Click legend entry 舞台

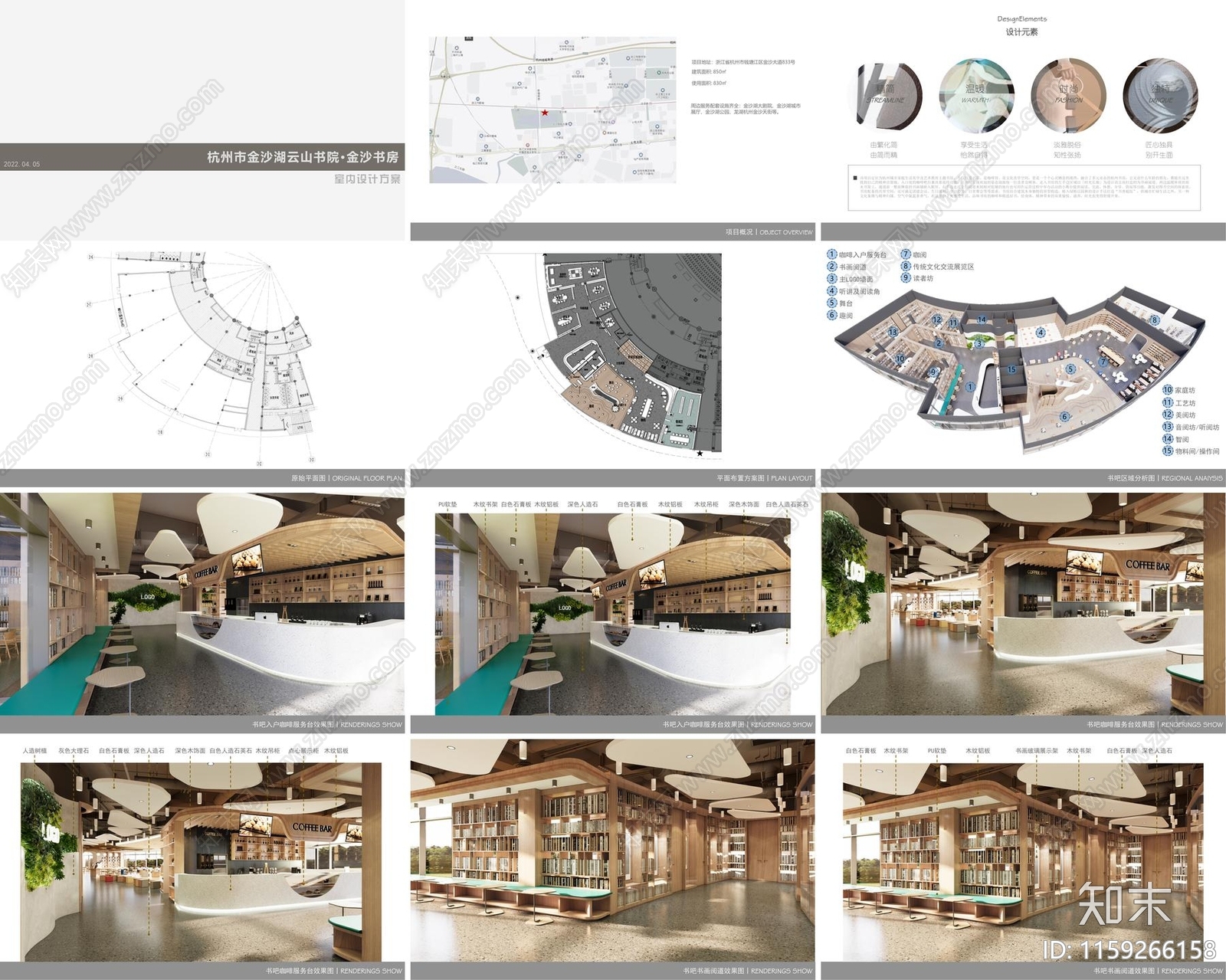coord(845,303)
